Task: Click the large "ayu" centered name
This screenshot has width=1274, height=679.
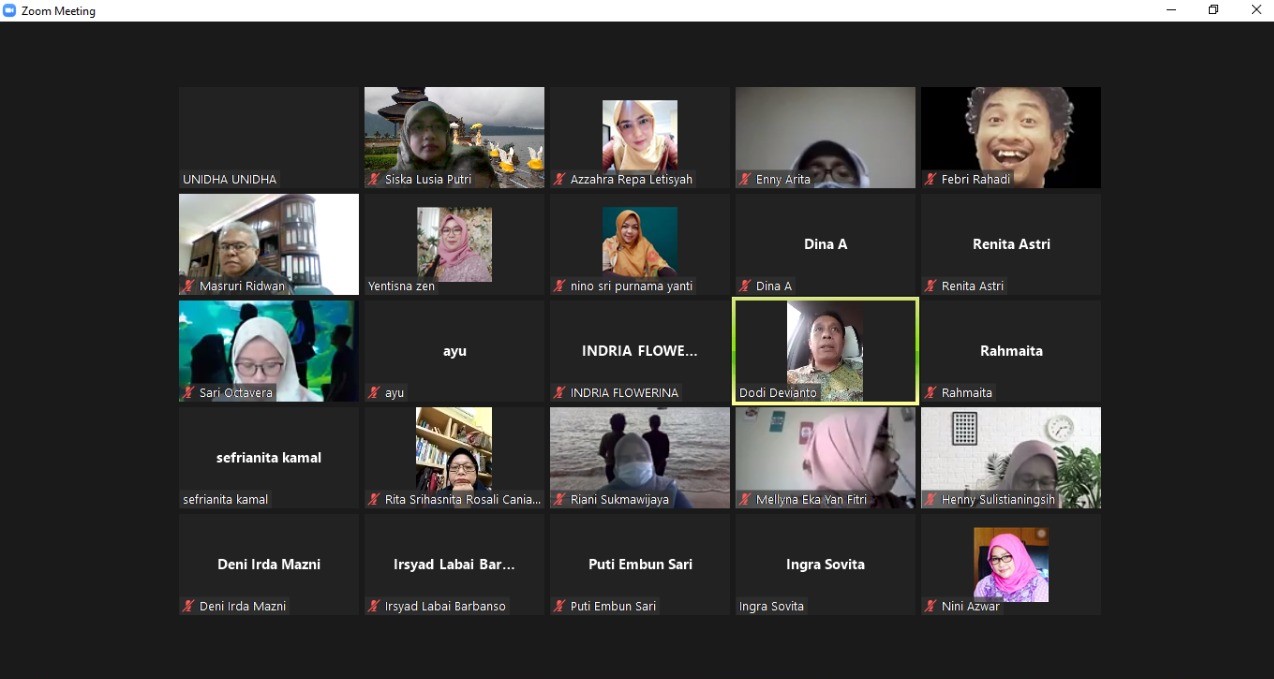Action: 454,351
